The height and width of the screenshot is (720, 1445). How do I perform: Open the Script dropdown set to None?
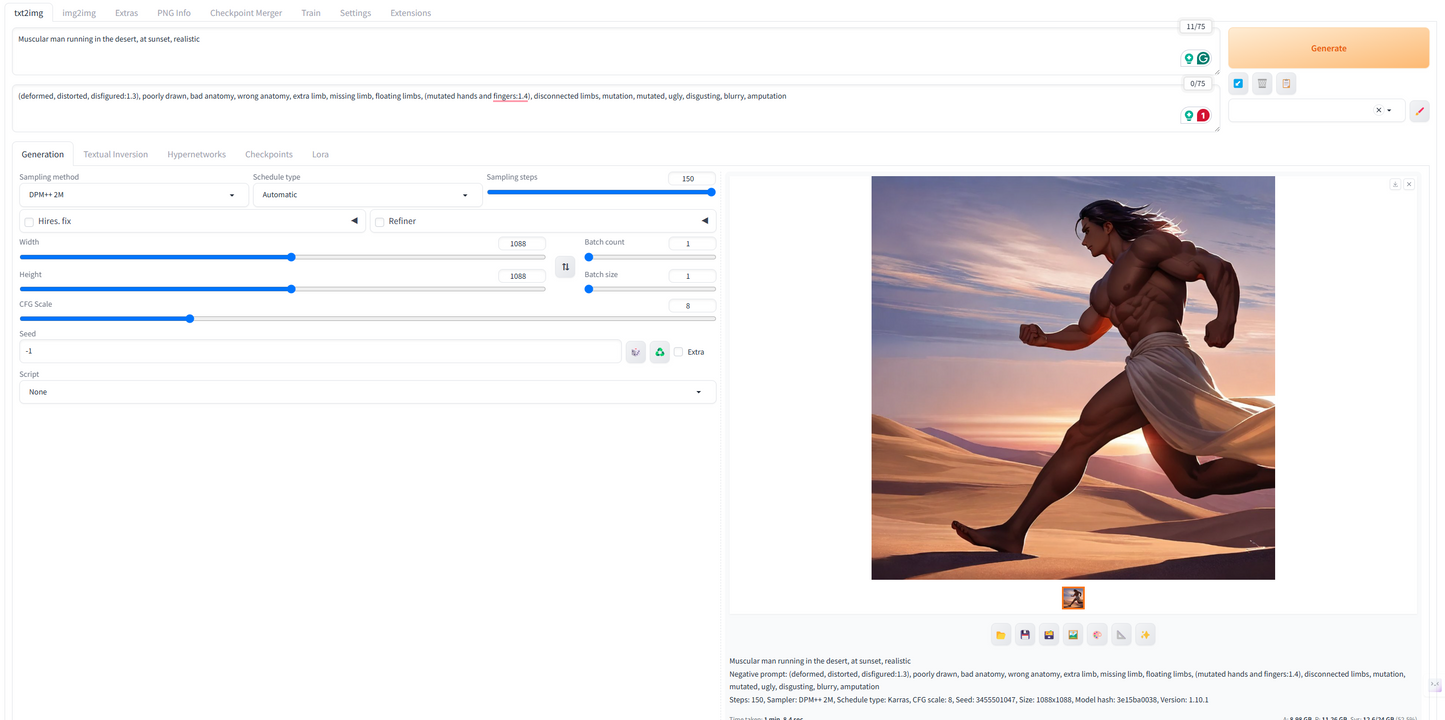click(366, 391)
